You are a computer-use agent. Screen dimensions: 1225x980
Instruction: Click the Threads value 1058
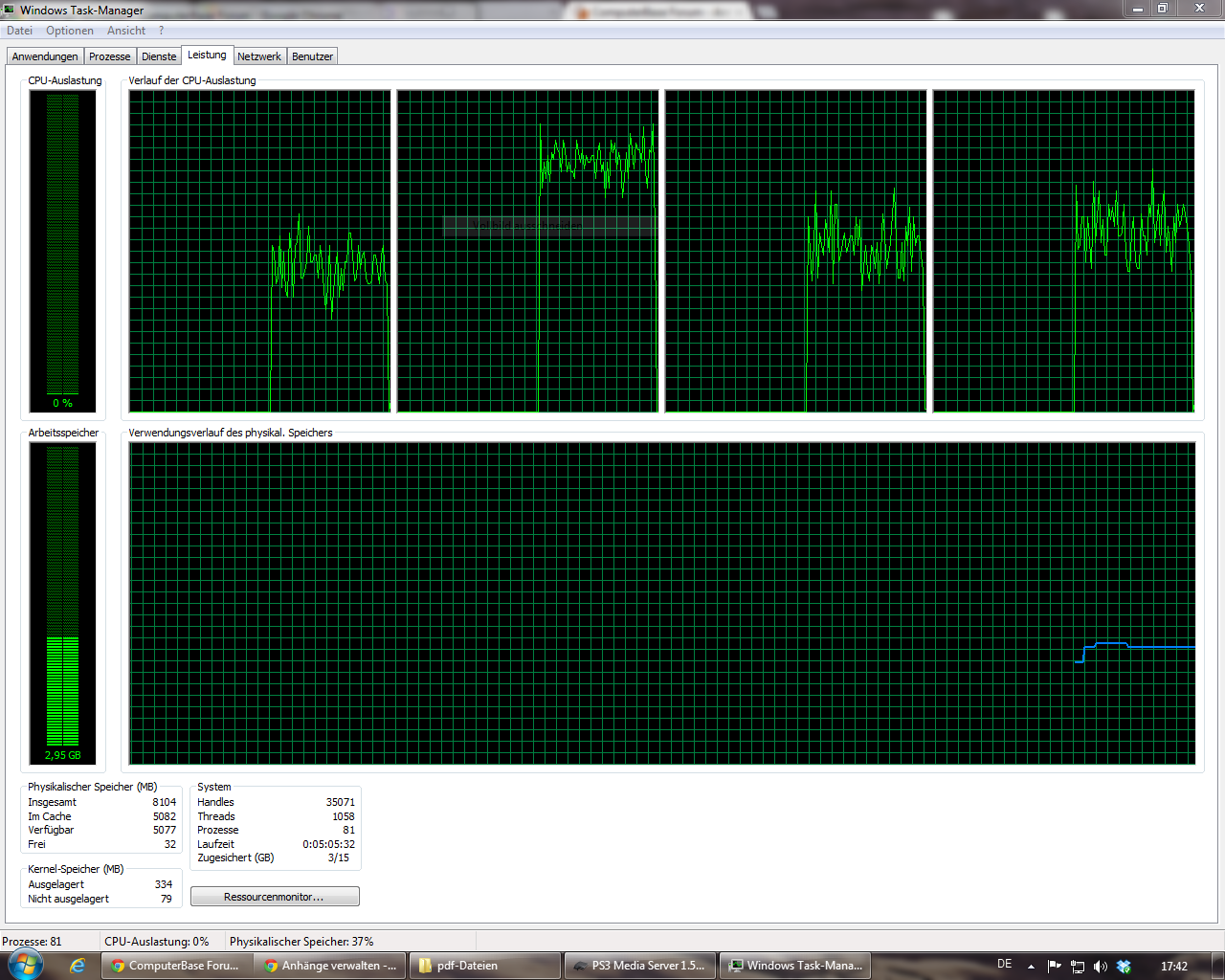pyautogui.click(x=344, y=816)
